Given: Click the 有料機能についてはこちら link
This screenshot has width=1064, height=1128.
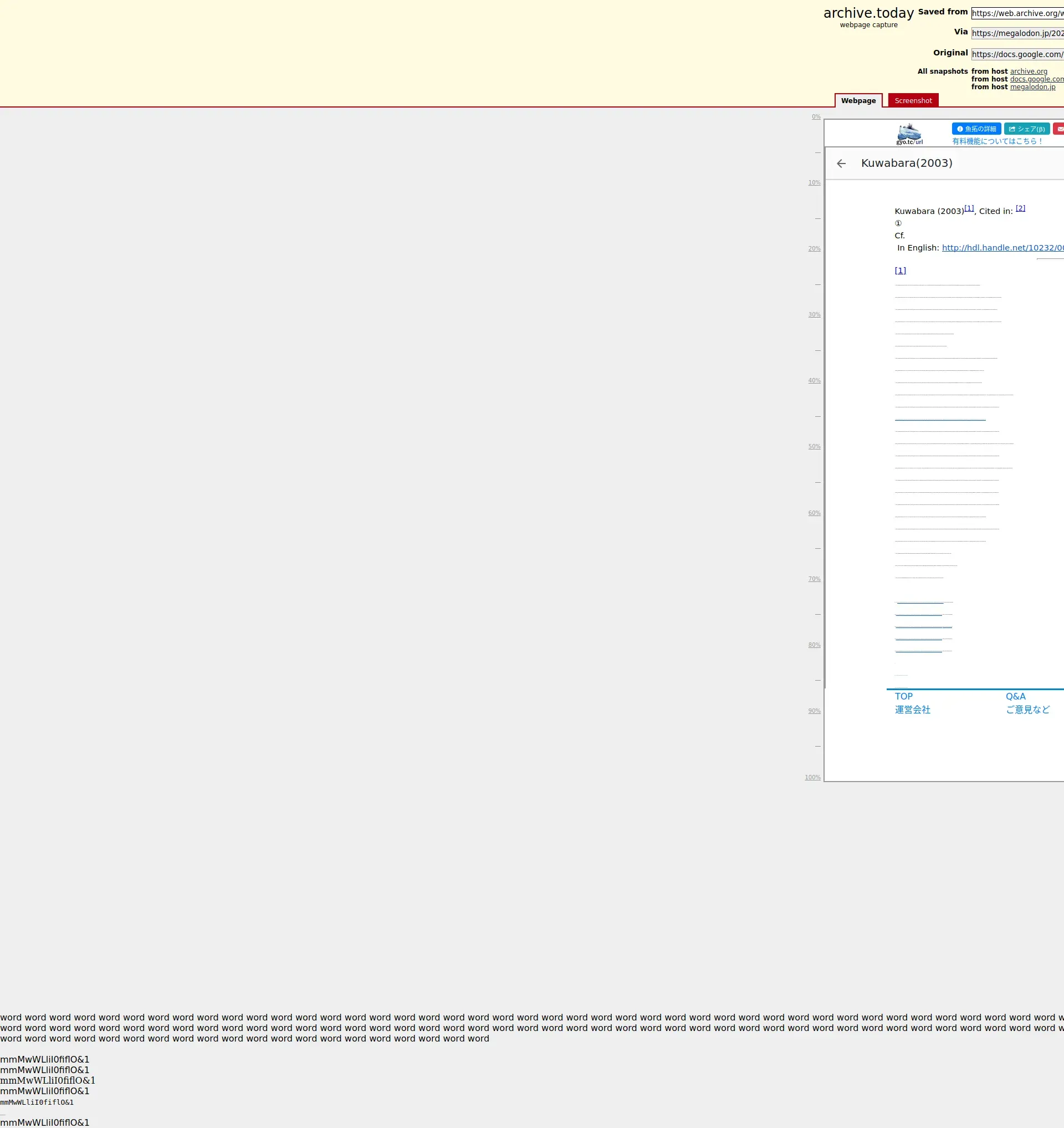Looking at the screenshot, I should pos(997,141).
